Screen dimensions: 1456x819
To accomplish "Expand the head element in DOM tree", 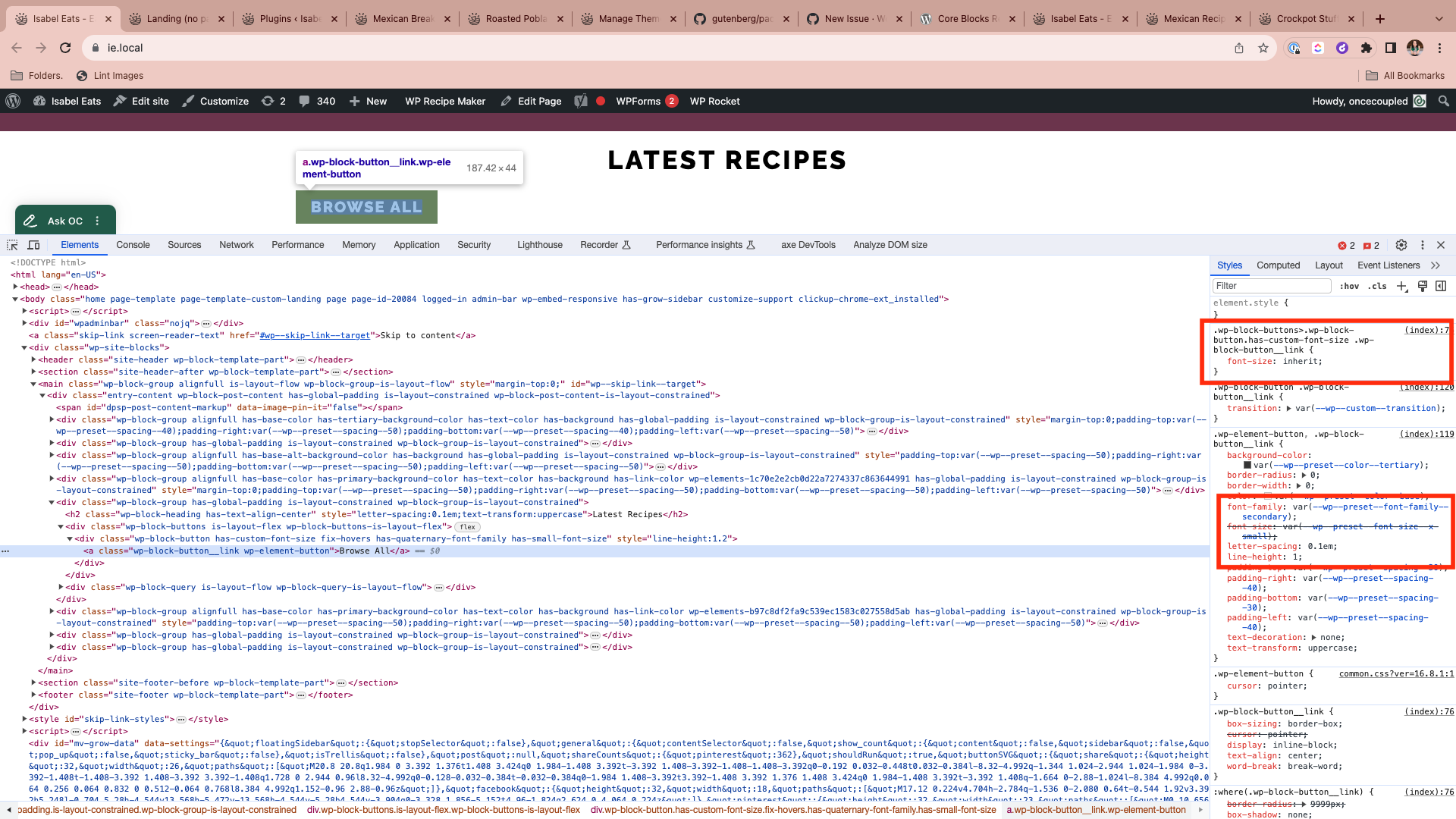I will (16, 287).
